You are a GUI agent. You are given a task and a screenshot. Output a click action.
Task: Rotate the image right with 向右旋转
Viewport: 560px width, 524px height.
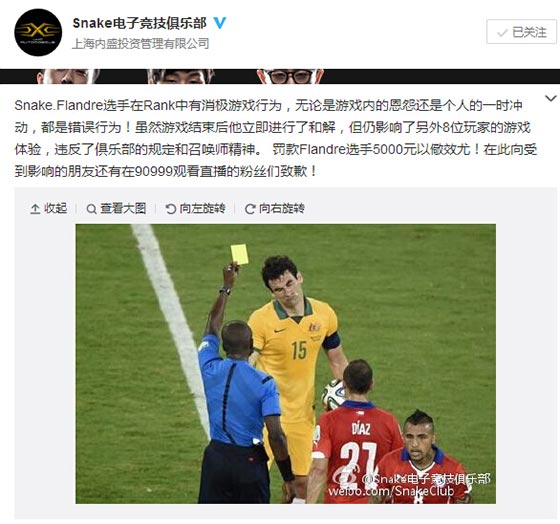275,208
